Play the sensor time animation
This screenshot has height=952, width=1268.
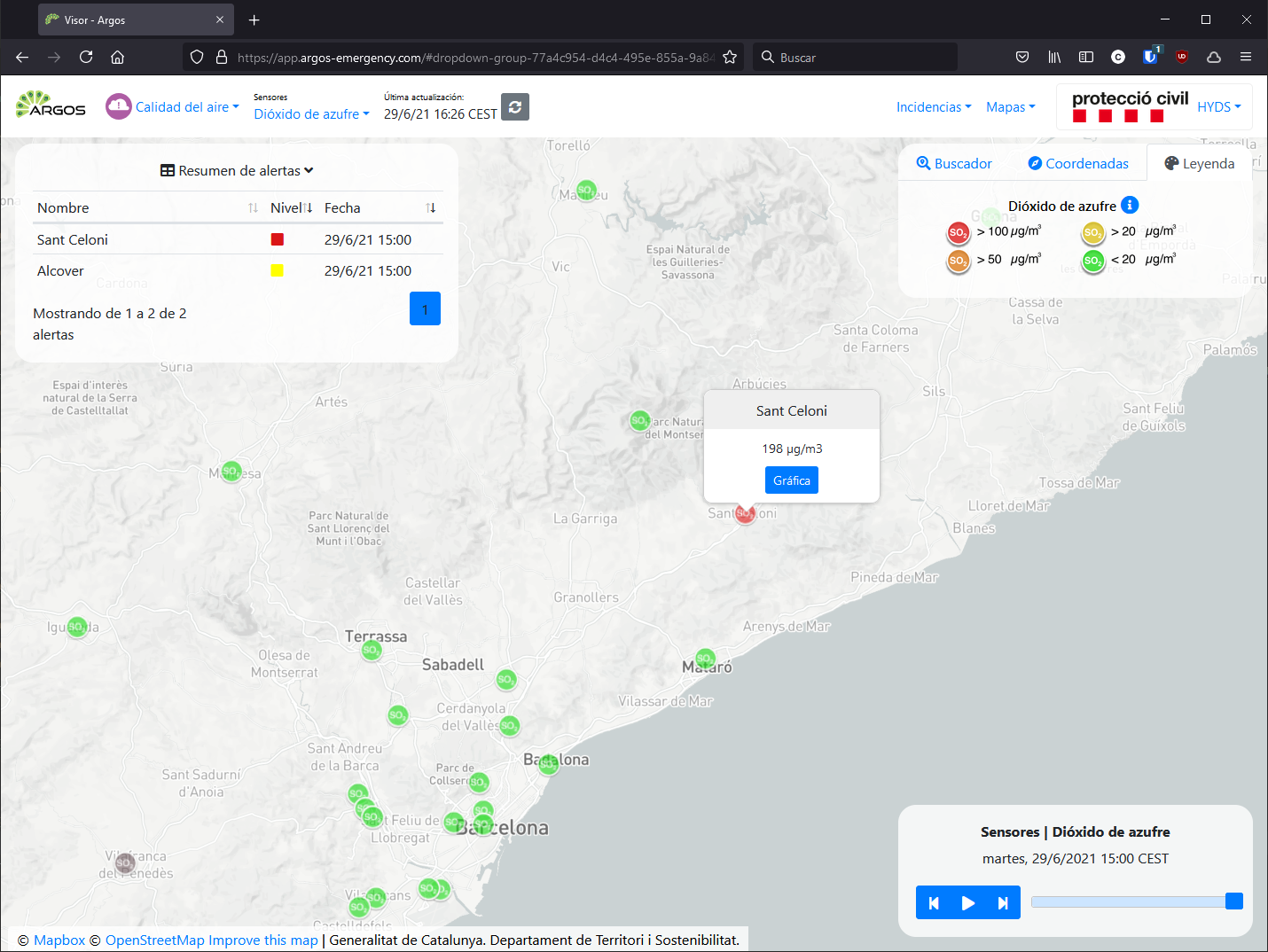tap(968, 902)
